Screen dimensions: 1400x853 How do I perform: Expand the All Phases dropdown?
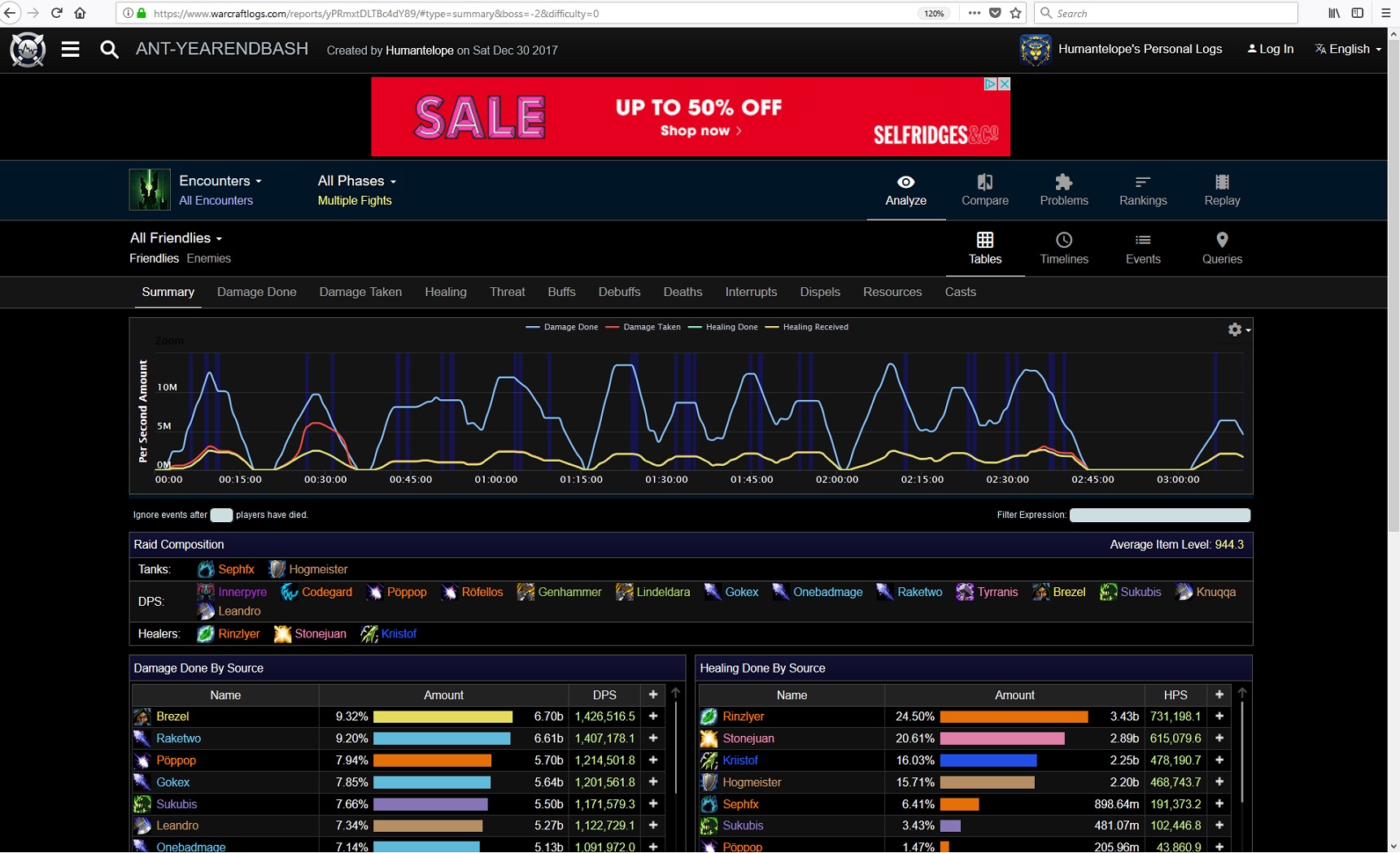(356, 181)
